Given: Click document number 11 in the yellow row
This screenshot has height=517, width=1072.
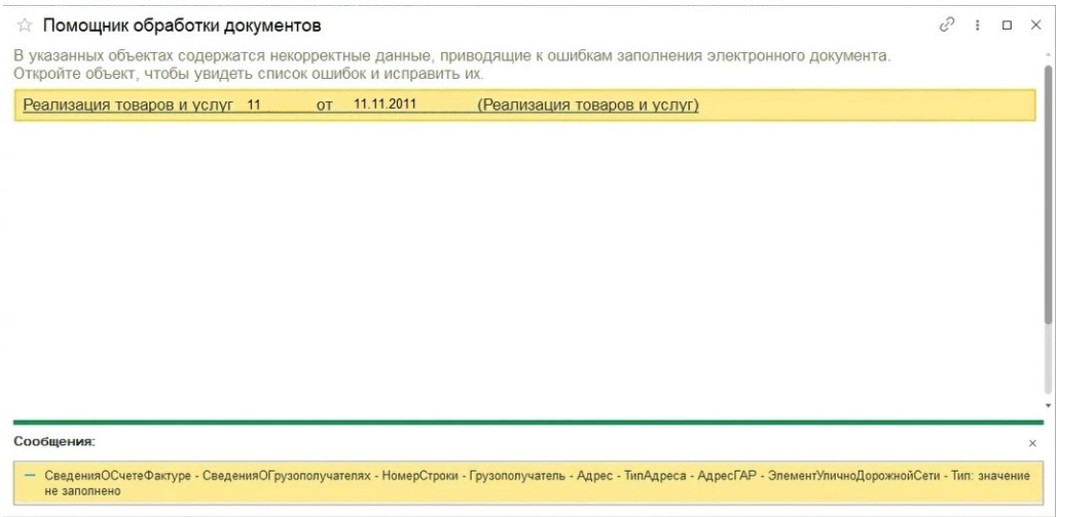Looking at the screenshot, I should pos(254,105).
